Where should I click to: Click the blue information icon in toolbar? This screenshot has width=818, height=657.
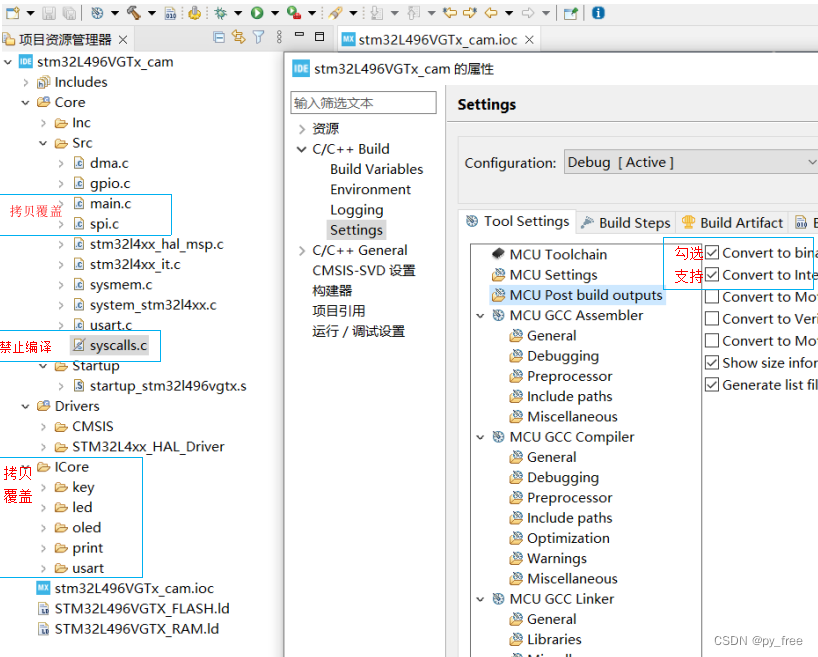(x=598, y=13)
